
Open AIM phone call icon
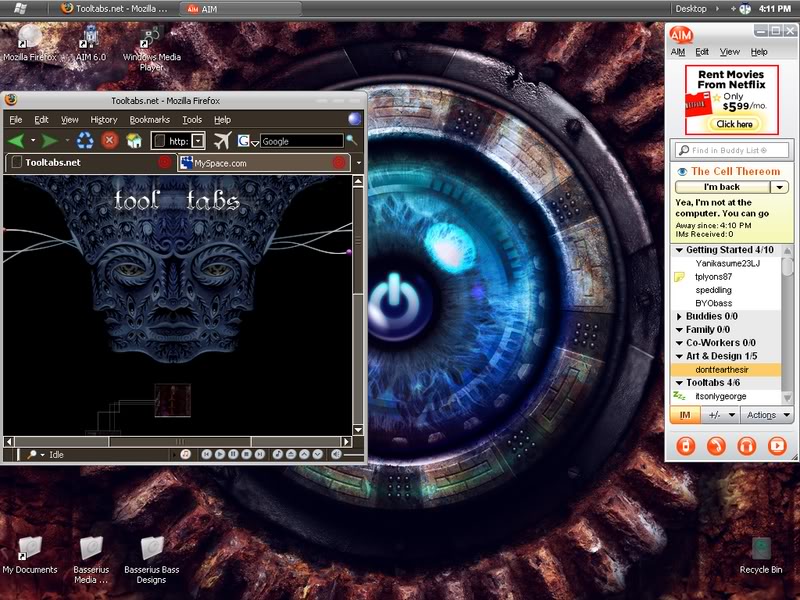click(x=716, y=445)
